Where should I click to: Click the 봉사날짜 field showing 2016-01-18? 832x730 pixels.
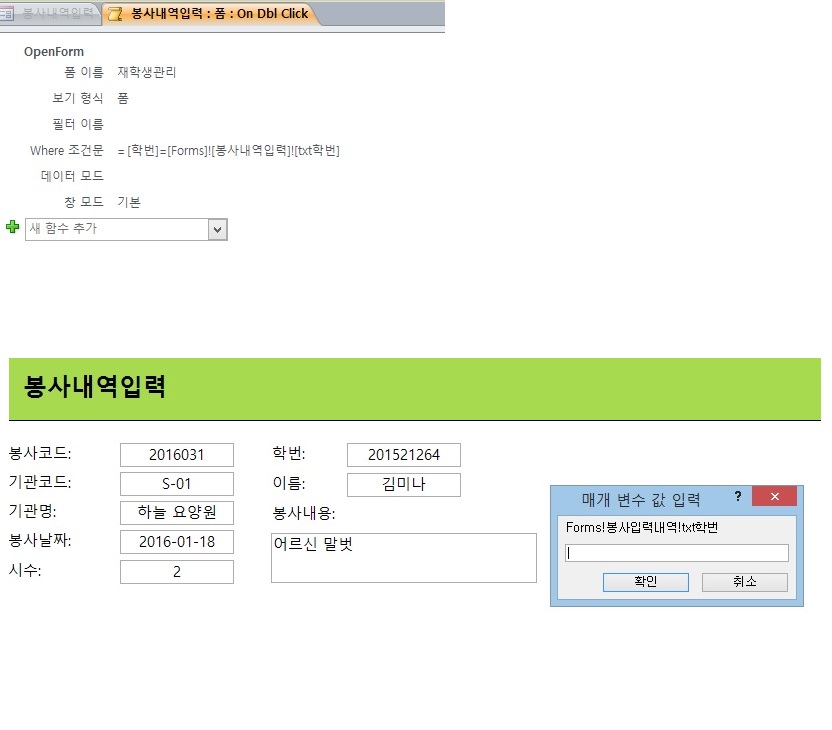(176, 542)
